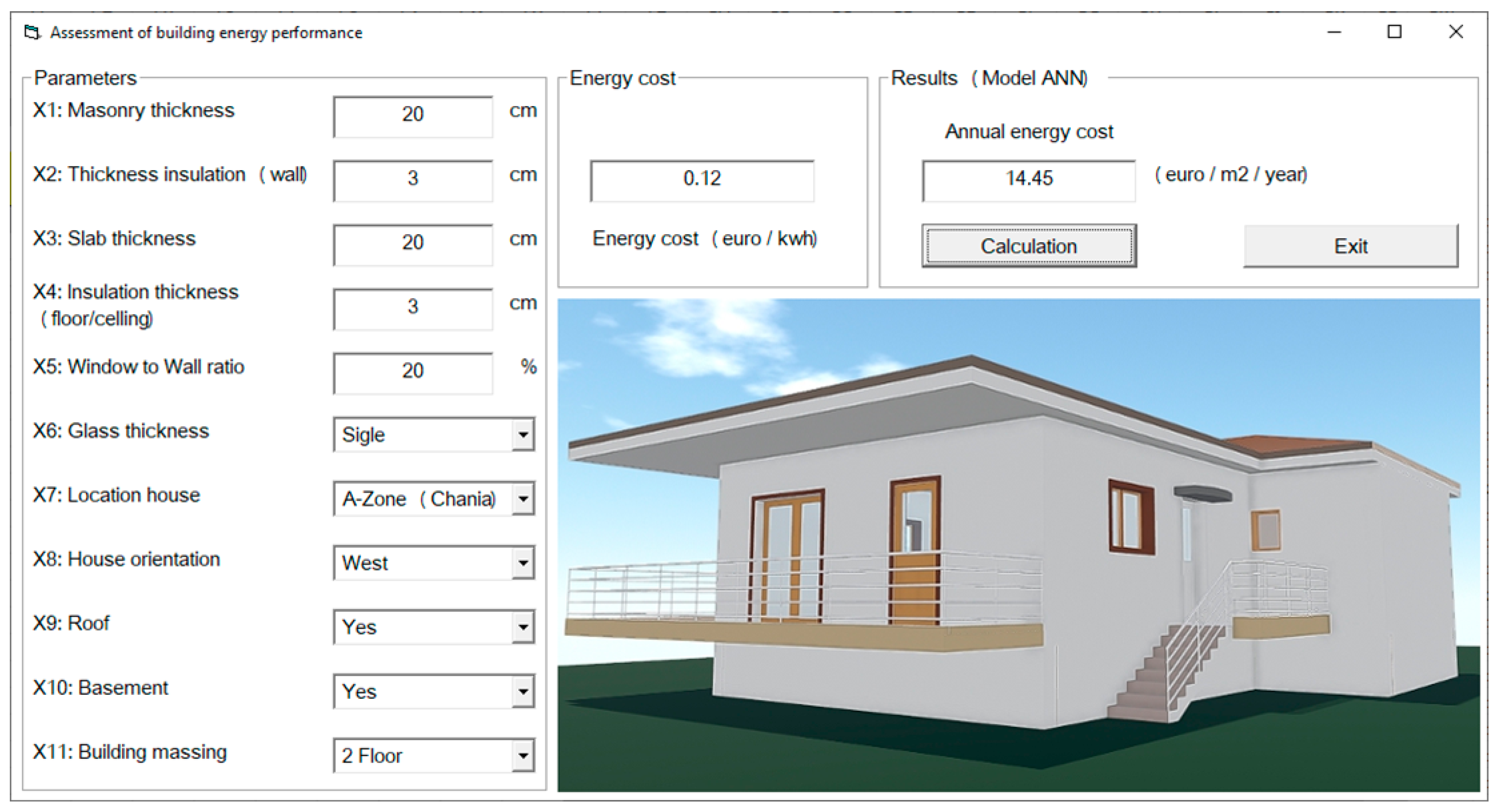Click the application icon in title bar

tap(33, 33)
